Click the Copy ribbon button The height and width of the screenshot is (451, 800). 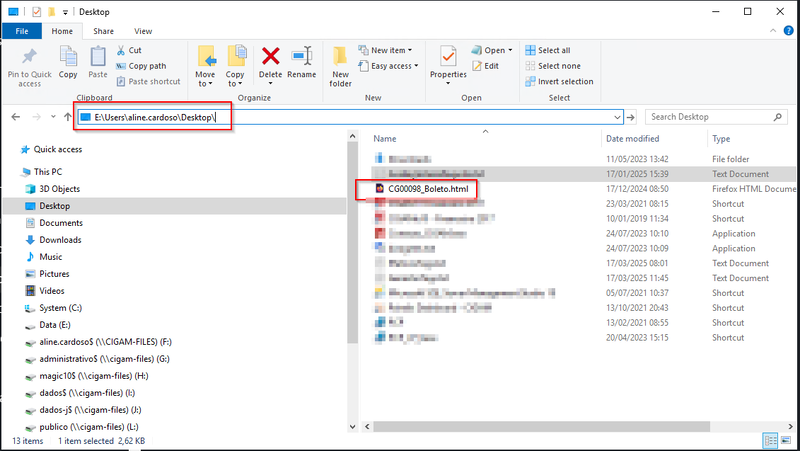[68, 62]
